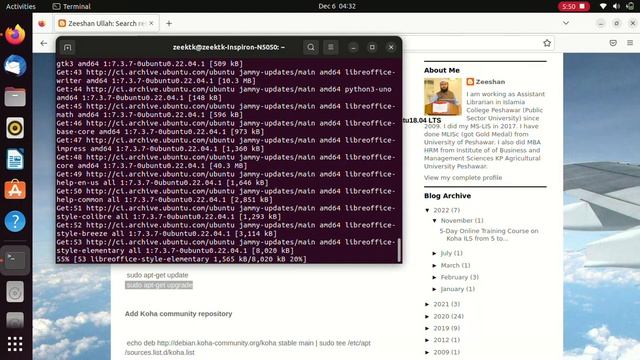
Task: Click the network status icon
Action: pos(603,6)
